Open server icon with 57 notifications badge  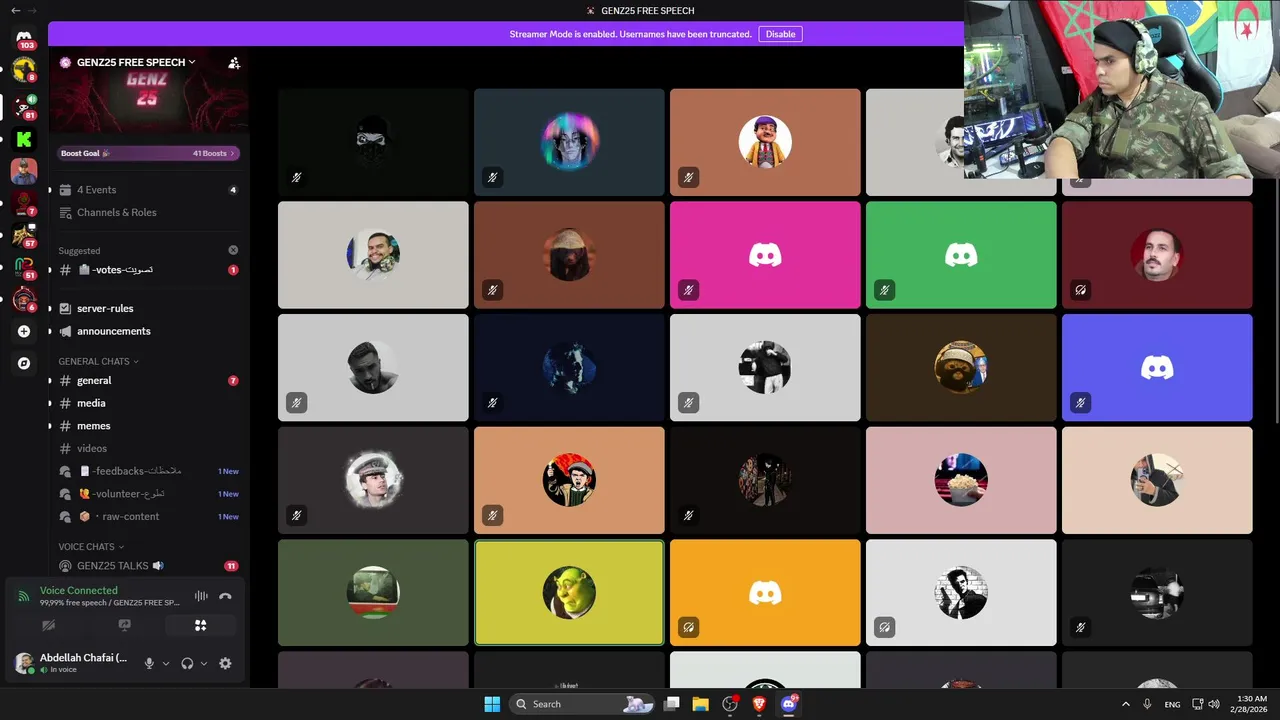[x=24, y=236]
